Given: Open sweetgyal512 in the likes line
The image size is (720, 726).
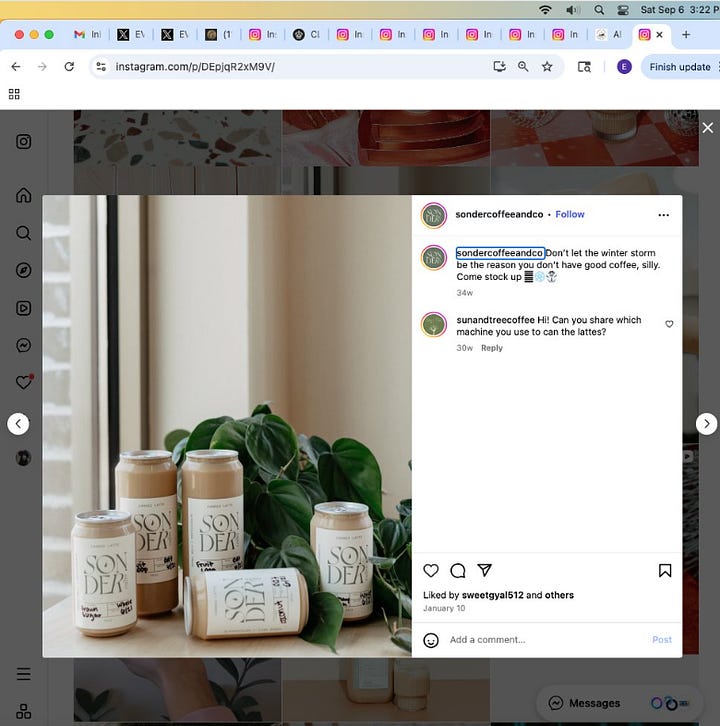Looking at the screenshot, I should coord(493,595).
